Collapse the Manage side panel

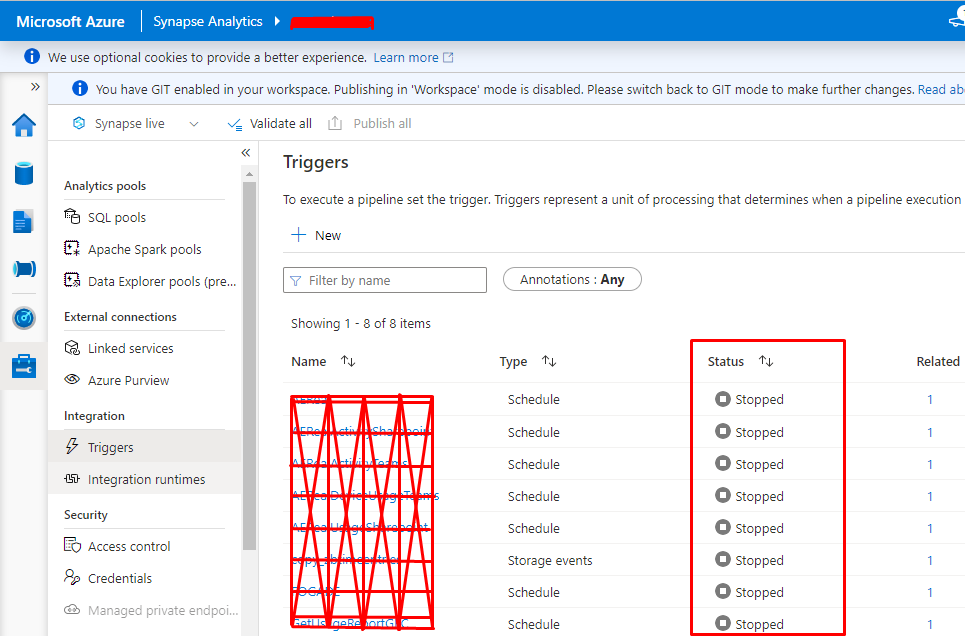(246, 153)
